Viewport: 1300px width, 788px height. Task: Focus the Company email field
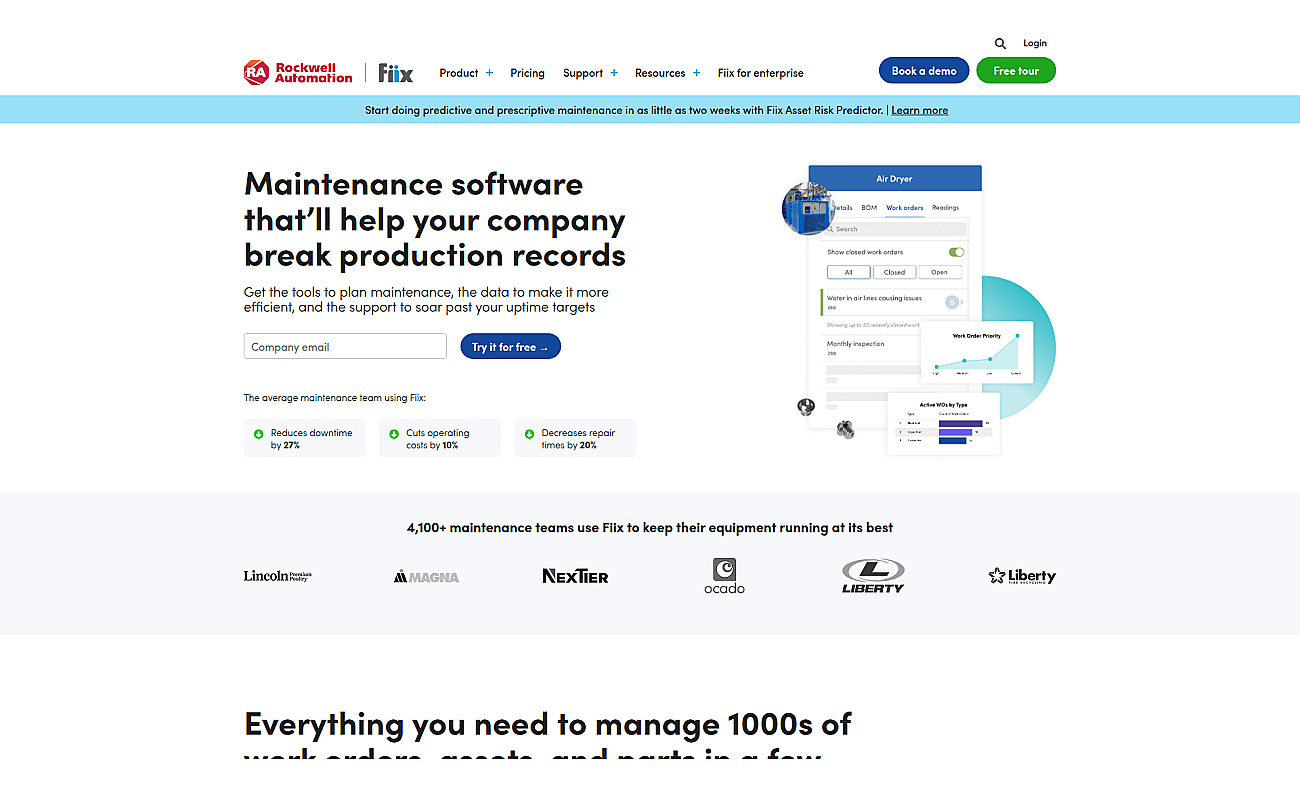(345, 347)
